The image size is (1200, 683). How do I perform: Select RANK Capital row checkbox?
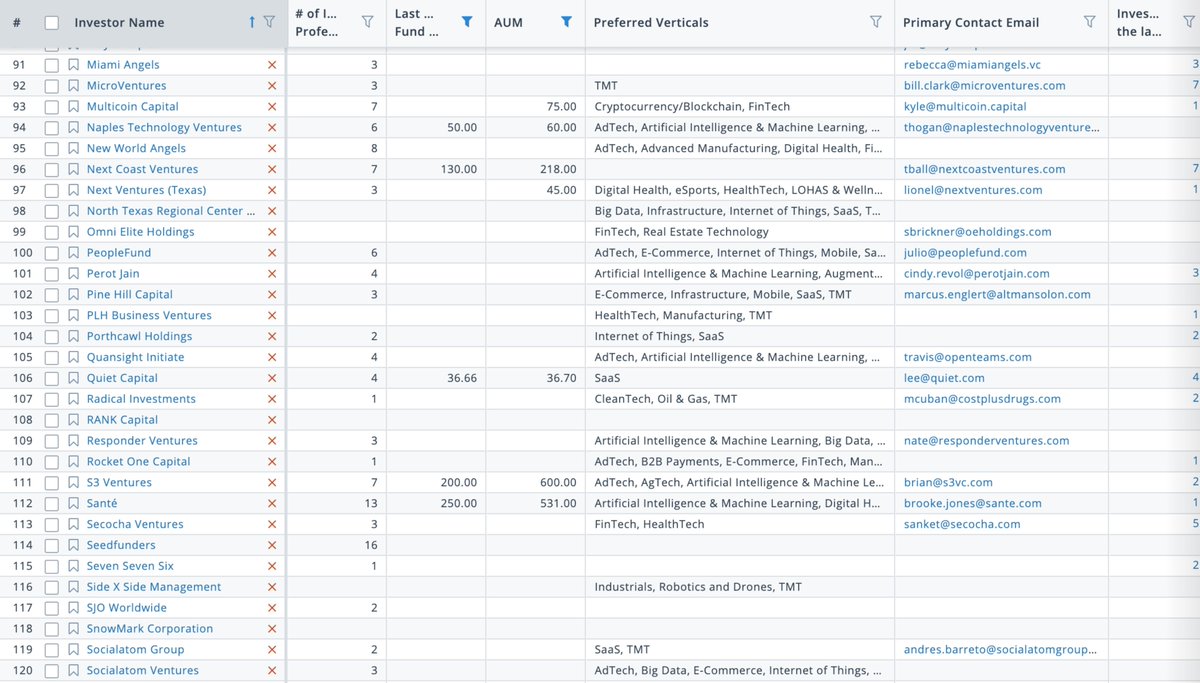[x=52, y=420]
